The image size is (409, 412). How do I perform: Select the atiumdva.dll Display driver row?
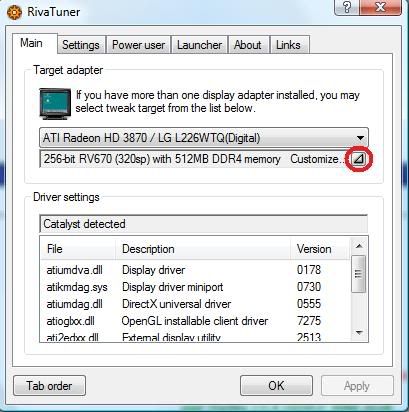(195, 270)
